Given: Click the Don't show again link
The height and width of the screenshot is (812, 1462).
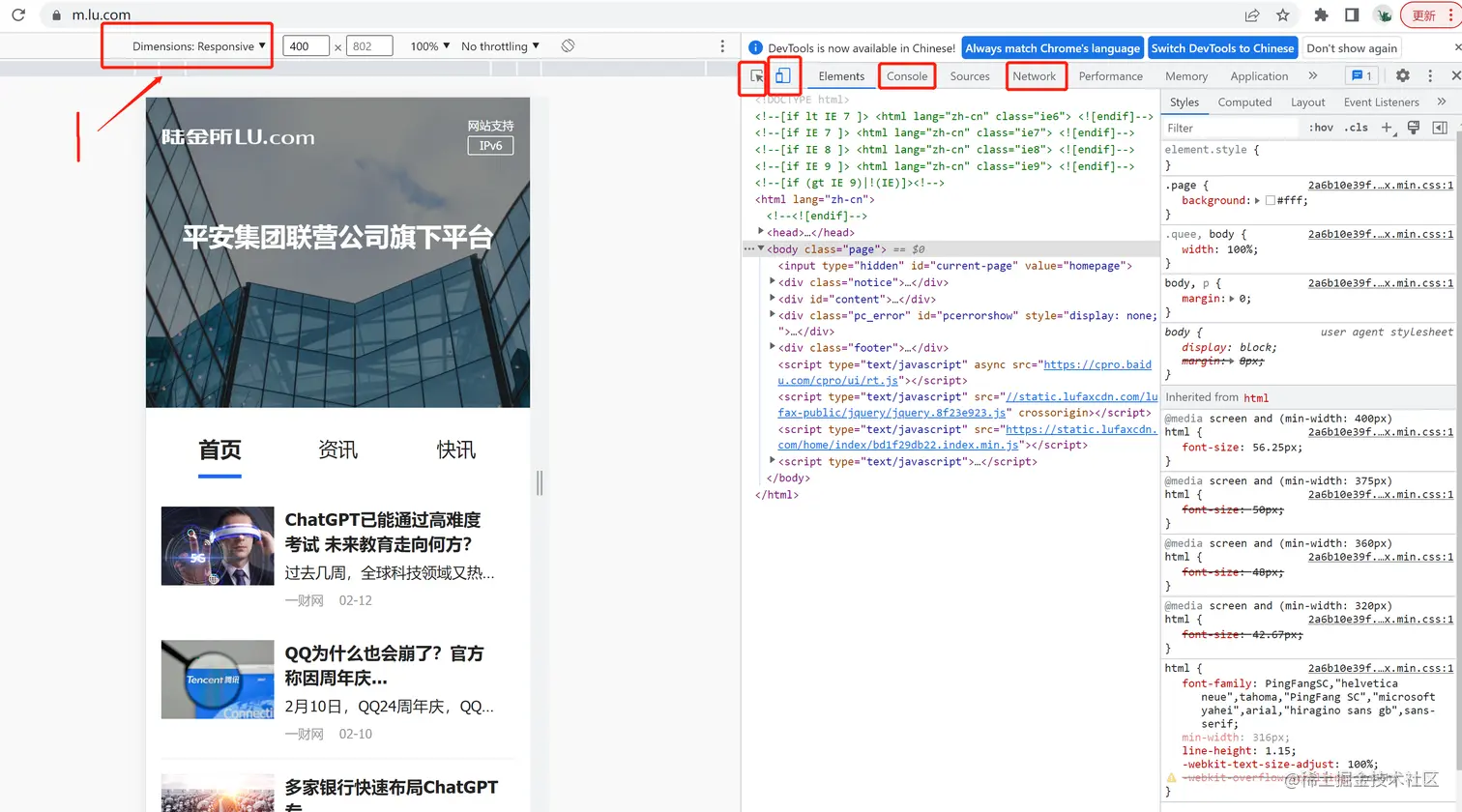Looking at the screenshot, I should [1351, 47].
